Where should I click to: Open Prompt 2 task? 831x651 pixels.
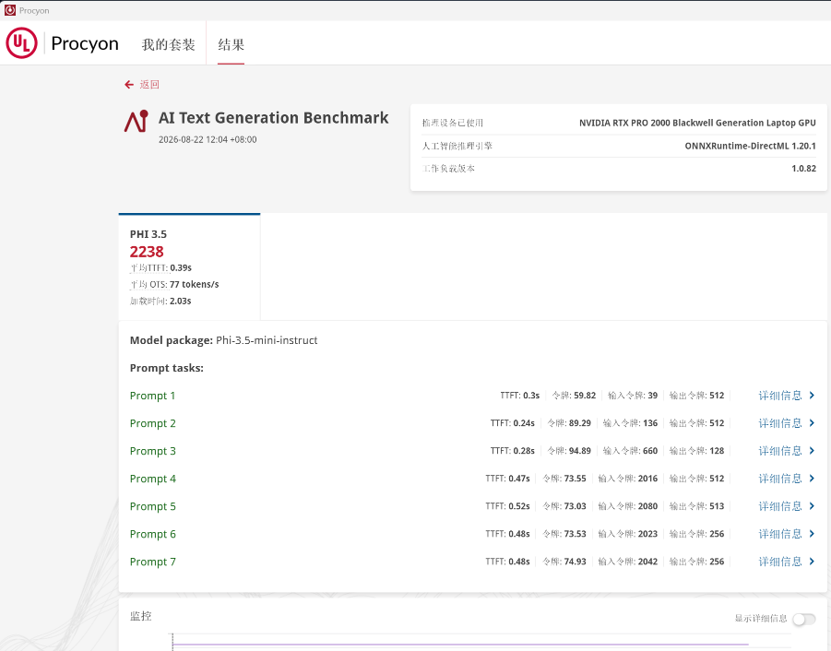(153, 423)
